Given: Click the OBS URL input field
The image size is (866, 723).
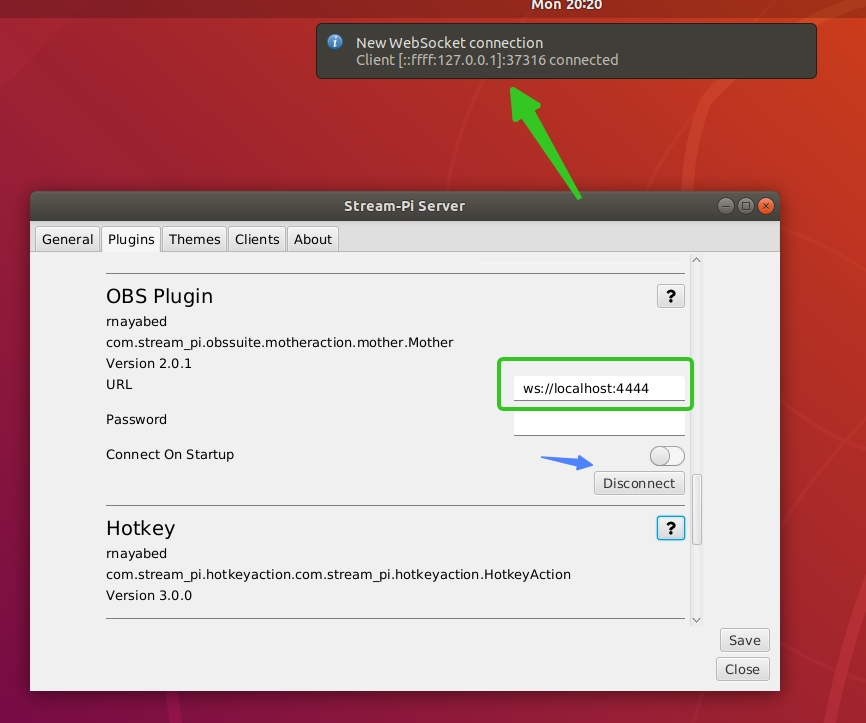Looking at the screenshot, I should click(x=599, y=388).
